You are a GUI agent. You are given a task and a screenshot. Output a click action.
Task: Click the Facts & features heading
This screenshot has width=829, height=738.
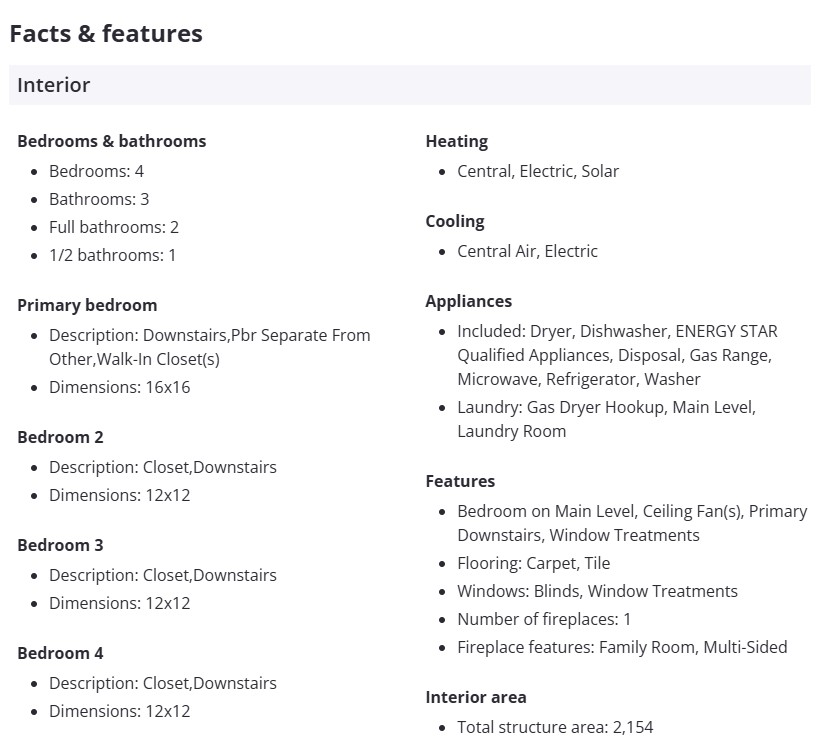pyautogui.click(x=106, y=34)
